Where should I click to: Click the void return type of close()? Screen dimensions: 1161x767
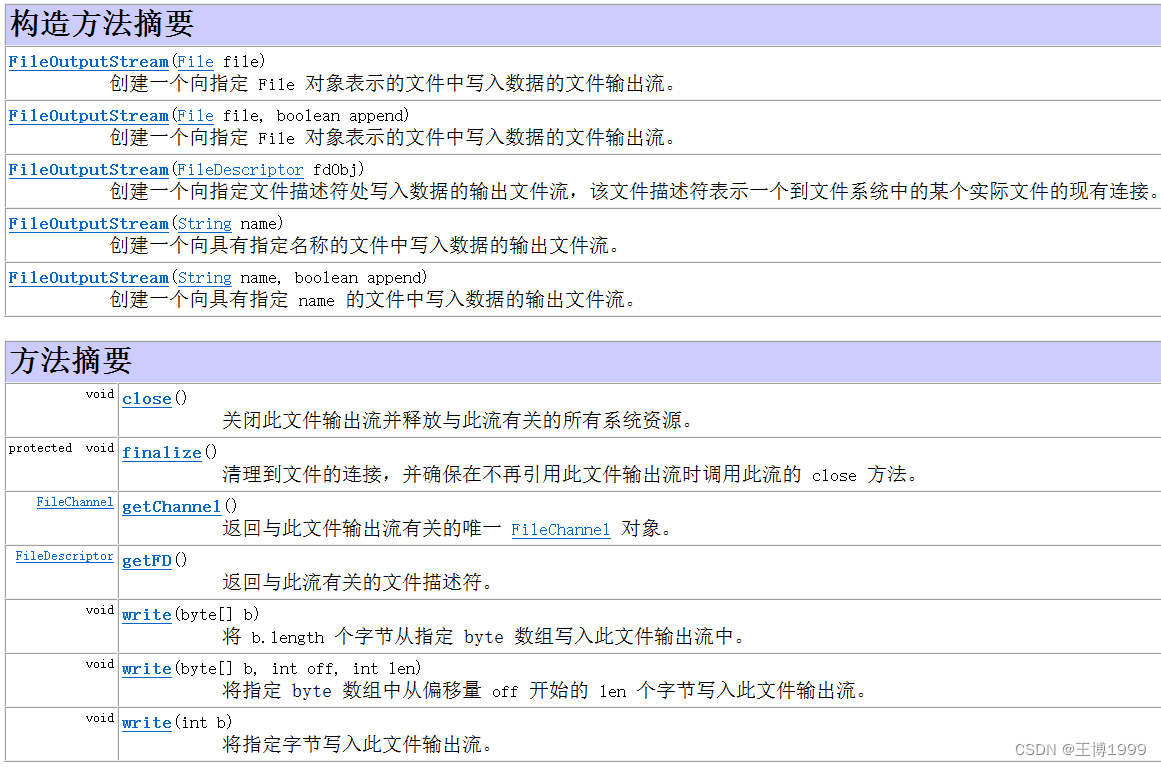click(x=100, y=394)
